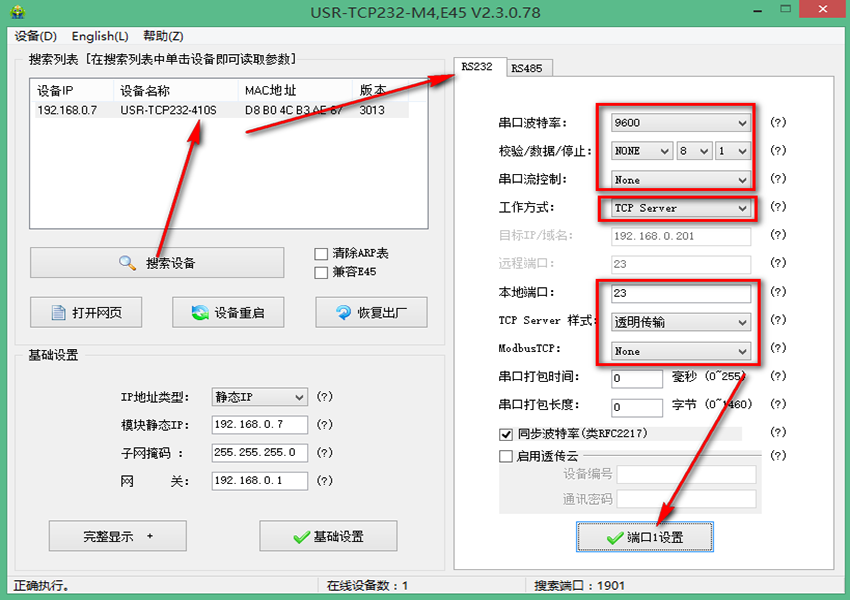Click the green checkmark on 端口1设置 button
Viewport: 850px width, 600px height.
tap(615, 538)
